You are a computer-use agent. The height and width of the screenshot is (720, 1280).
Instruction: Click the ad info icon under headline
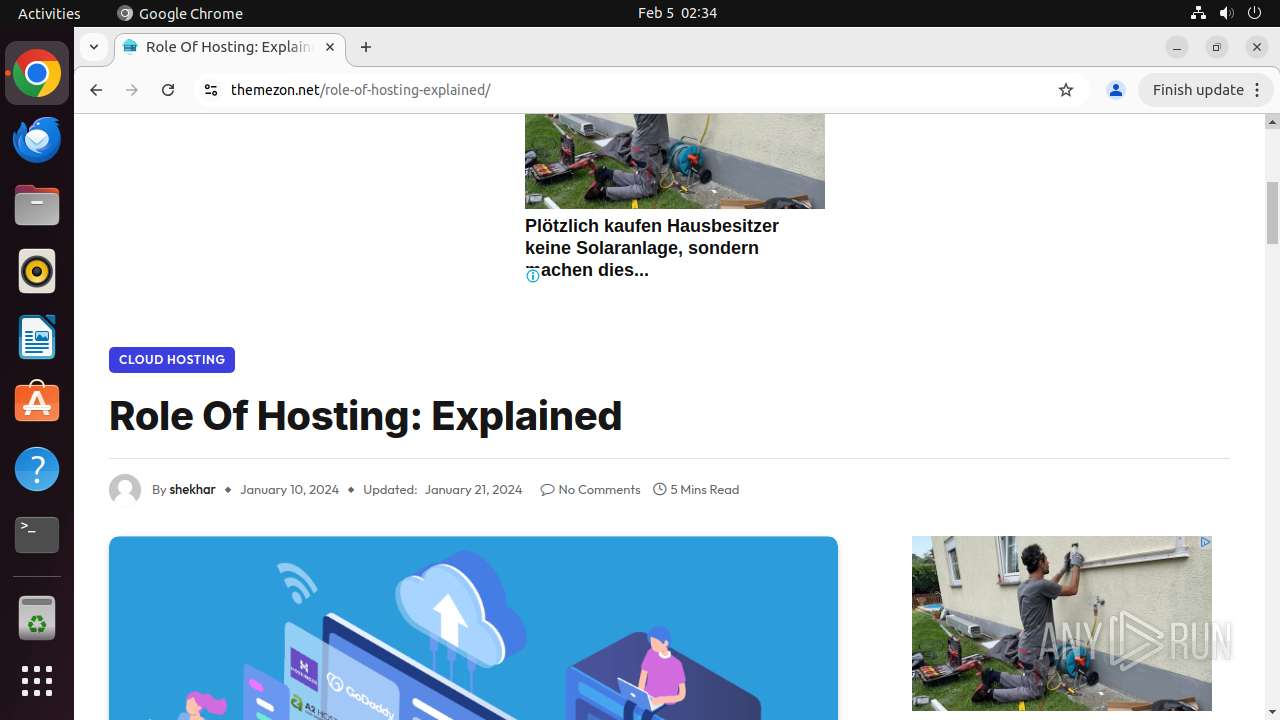coord(533,276)
